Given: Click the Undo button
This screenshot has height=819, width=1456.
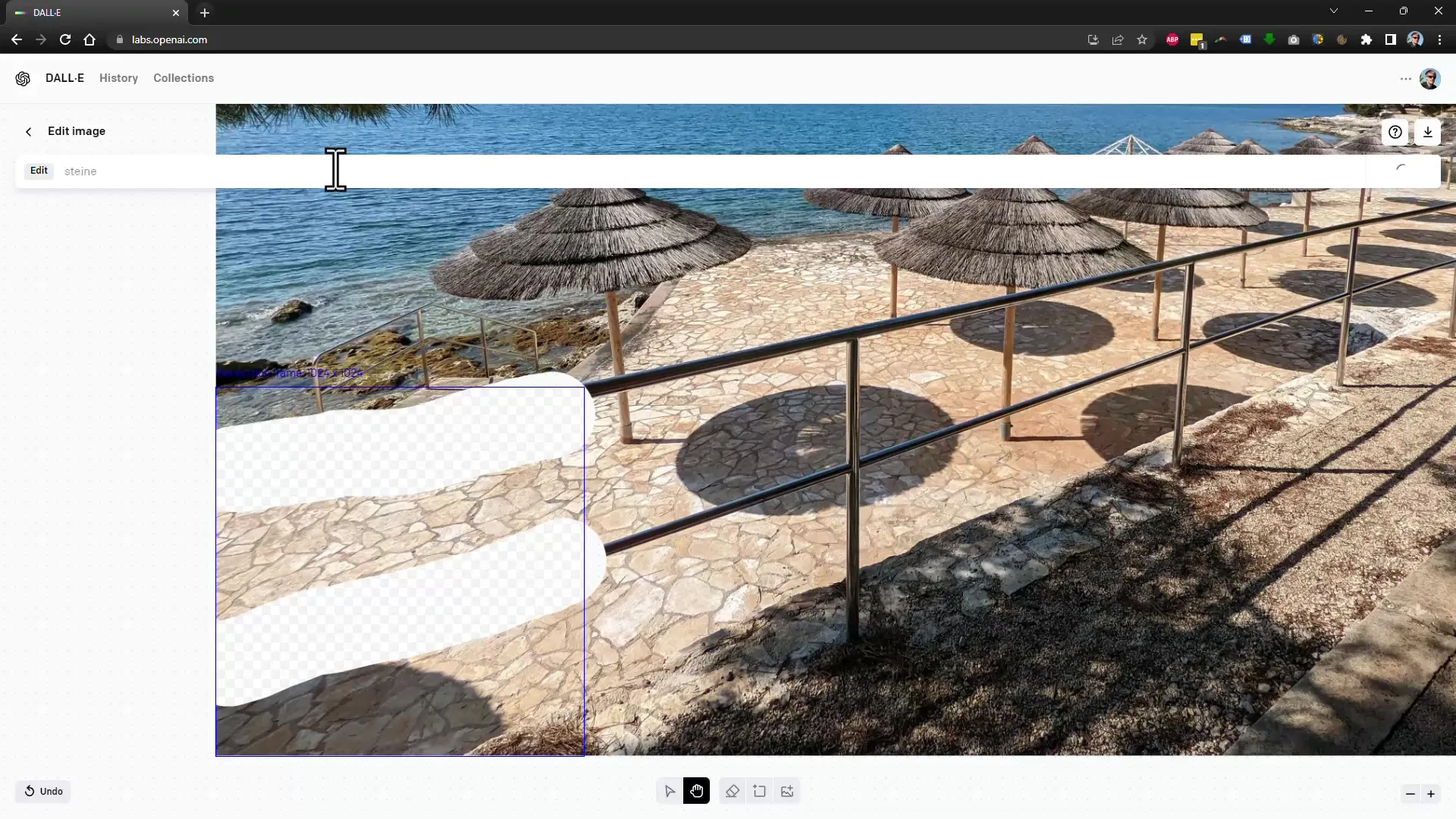Looking at the screenshot, I should [x=45, y=791].
